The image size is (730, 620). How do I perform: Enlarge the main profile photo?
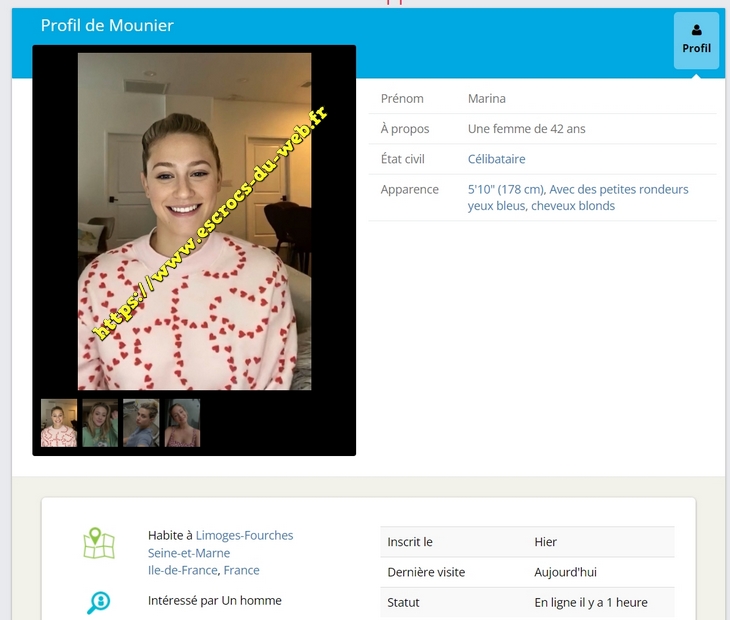194,221
